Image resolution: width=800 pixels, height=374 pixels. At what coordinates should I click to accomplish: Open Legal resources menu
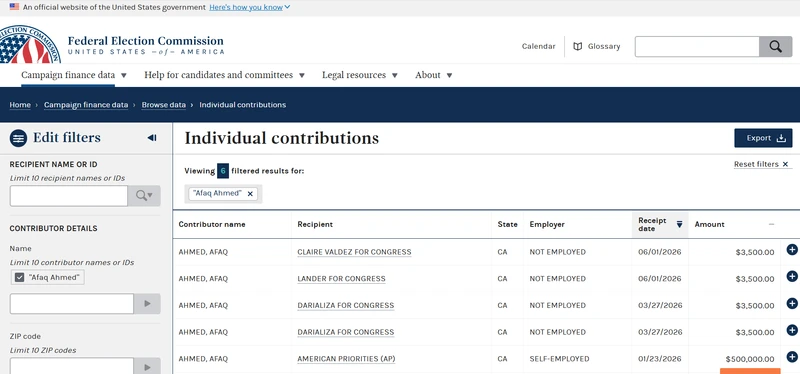360,75
